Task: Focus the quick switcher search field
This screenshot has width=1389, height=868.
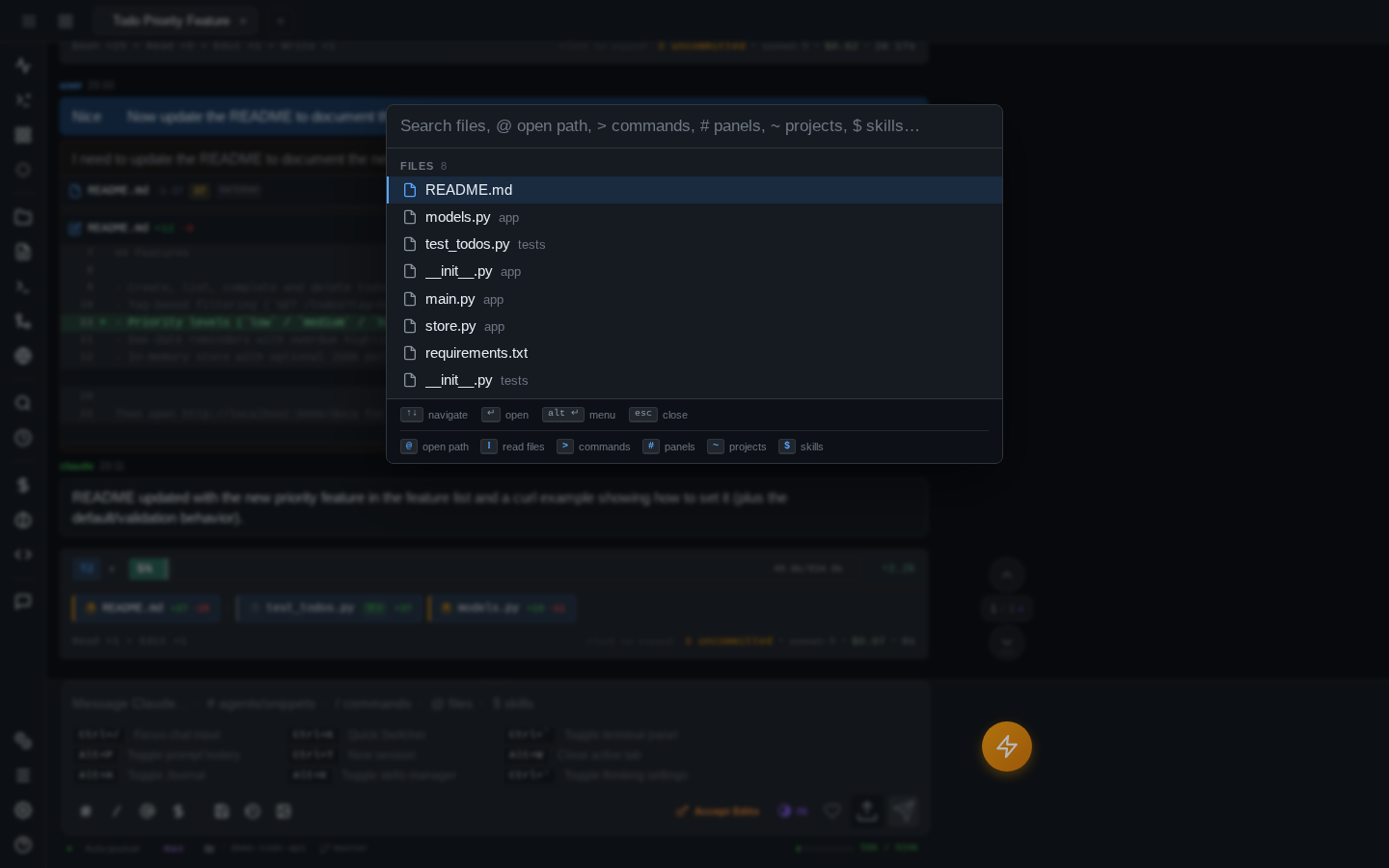Action: (694, 126)
